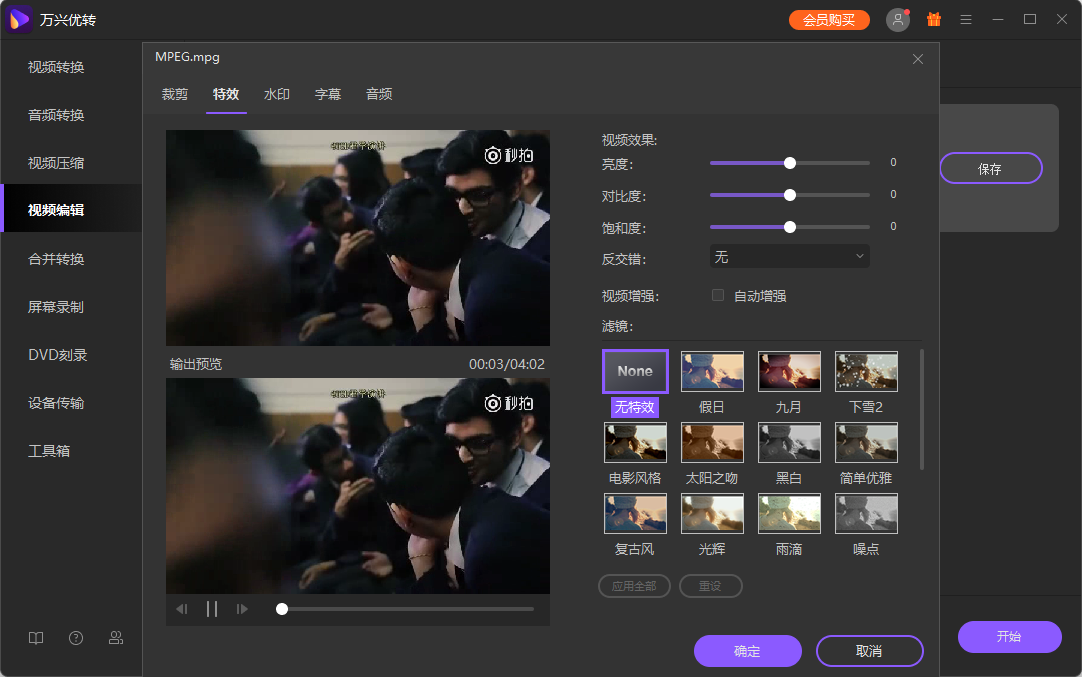Step to the next frame
1082x677 pixels.
click(x=242, y=609)
